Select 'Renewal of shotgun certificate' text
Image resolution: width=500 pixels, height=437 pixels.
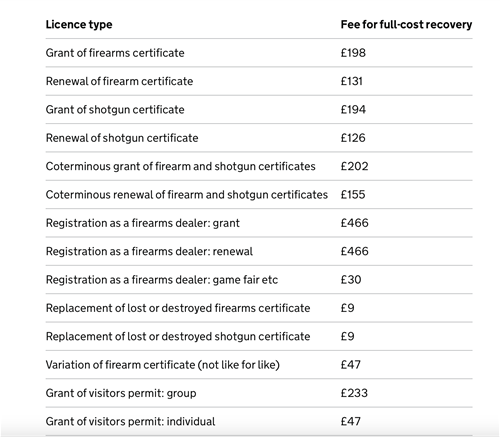(122, 138)
